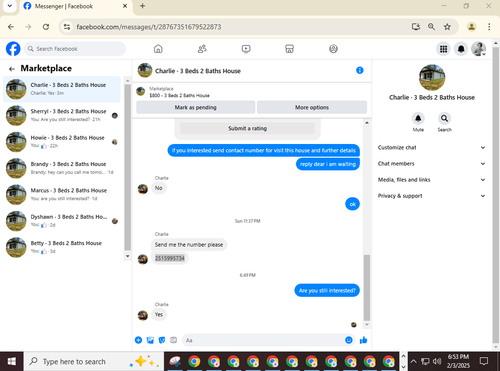
Task: Expand Chat members section
Action: coord(432,163)
